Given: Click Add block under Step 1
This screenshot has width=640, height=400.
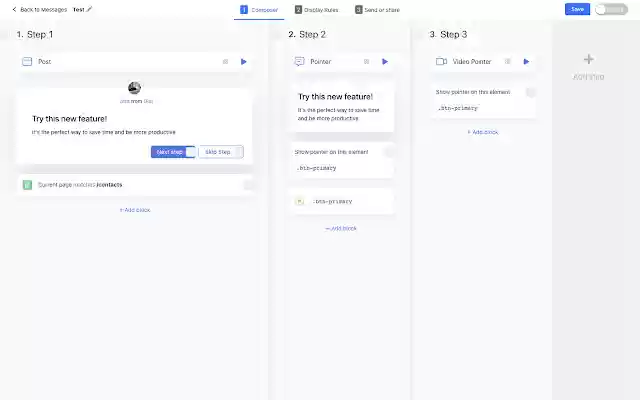Looking at the screenshot, I should pos(135,210).
